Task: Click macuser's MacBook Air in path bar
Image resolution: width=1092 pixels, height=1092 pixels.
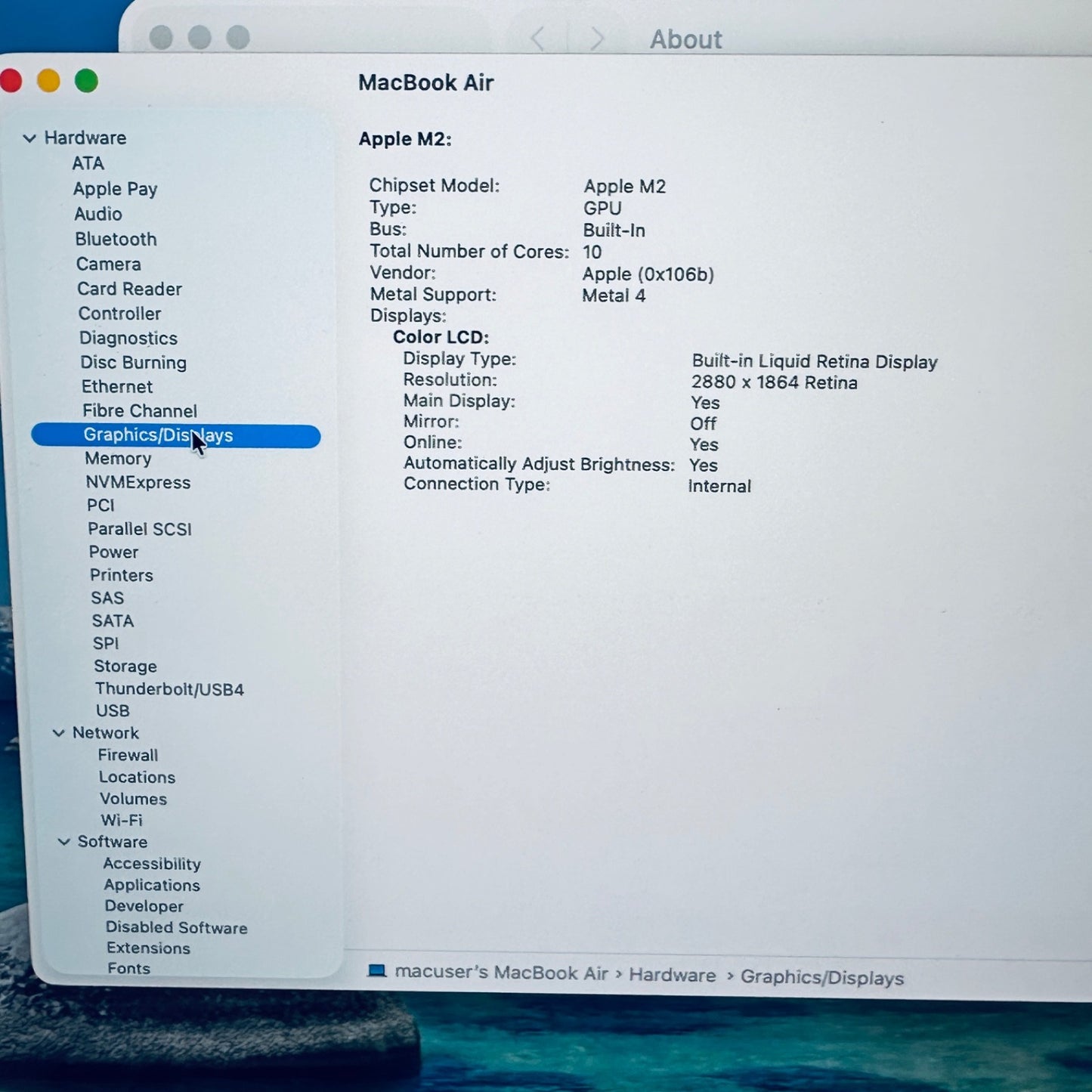Action: pos(501,973)
